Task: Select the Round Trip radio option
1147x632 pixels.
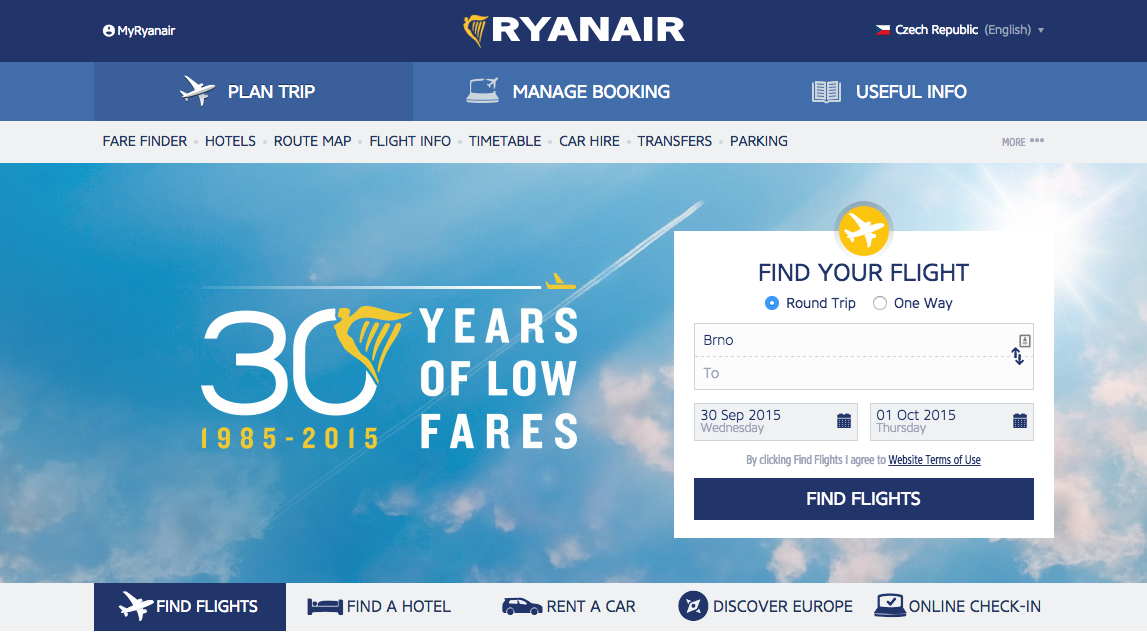Action: 772,303
